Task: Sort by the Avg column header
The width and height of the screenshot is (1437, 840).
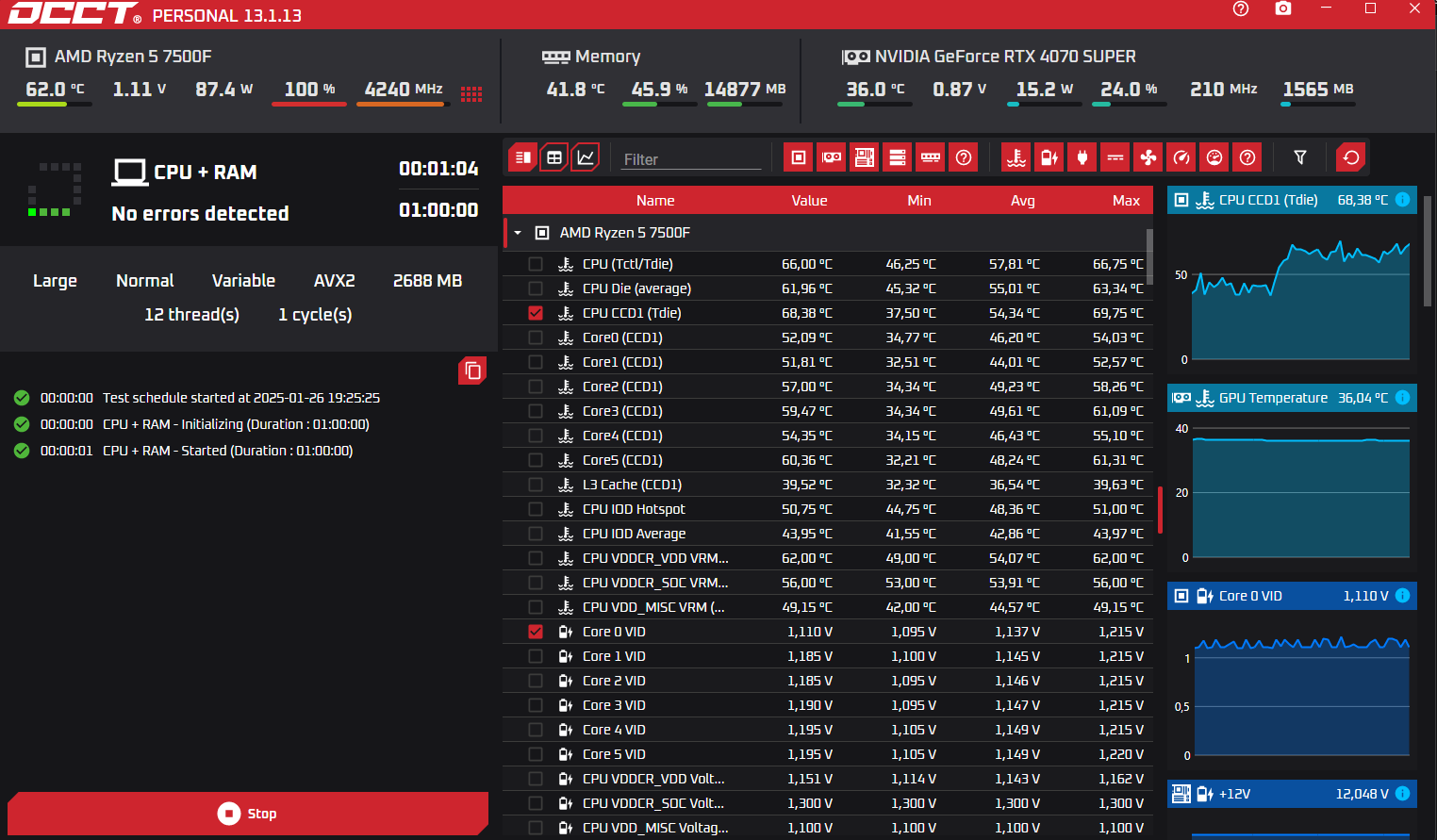Action: [x=1023, y=201]
